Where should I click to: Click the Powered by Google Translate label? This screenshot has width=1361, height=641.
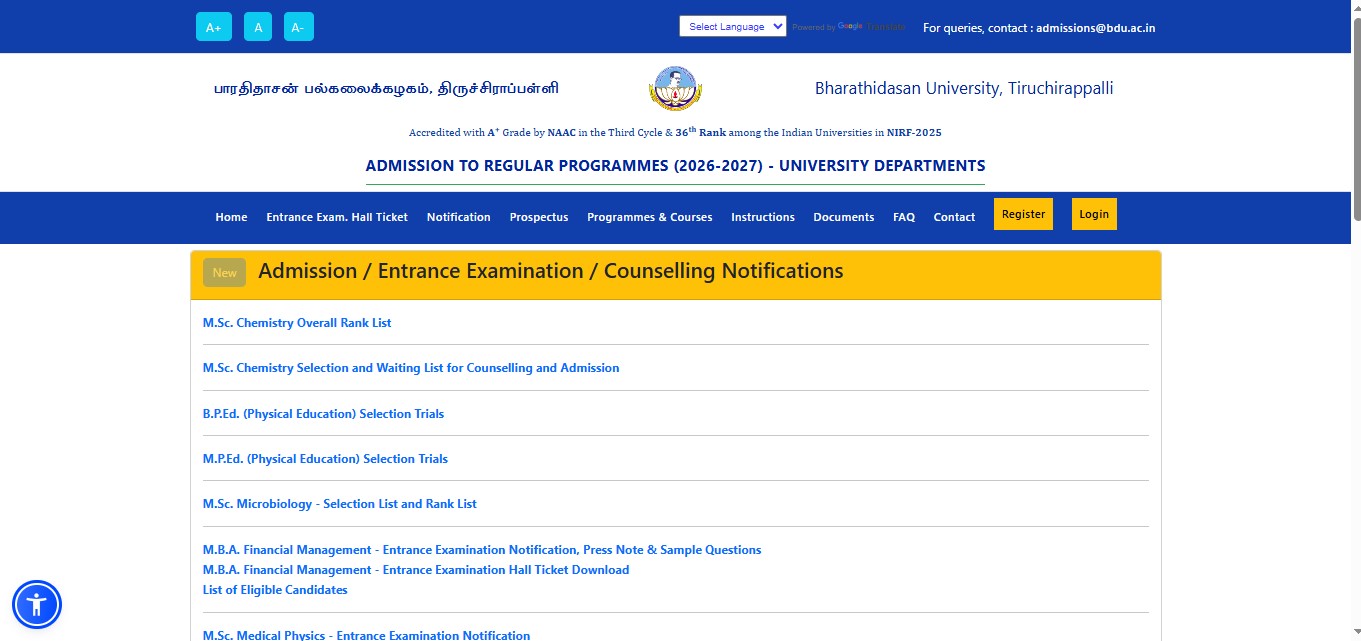pyautogui.click(x=849, y=27)
